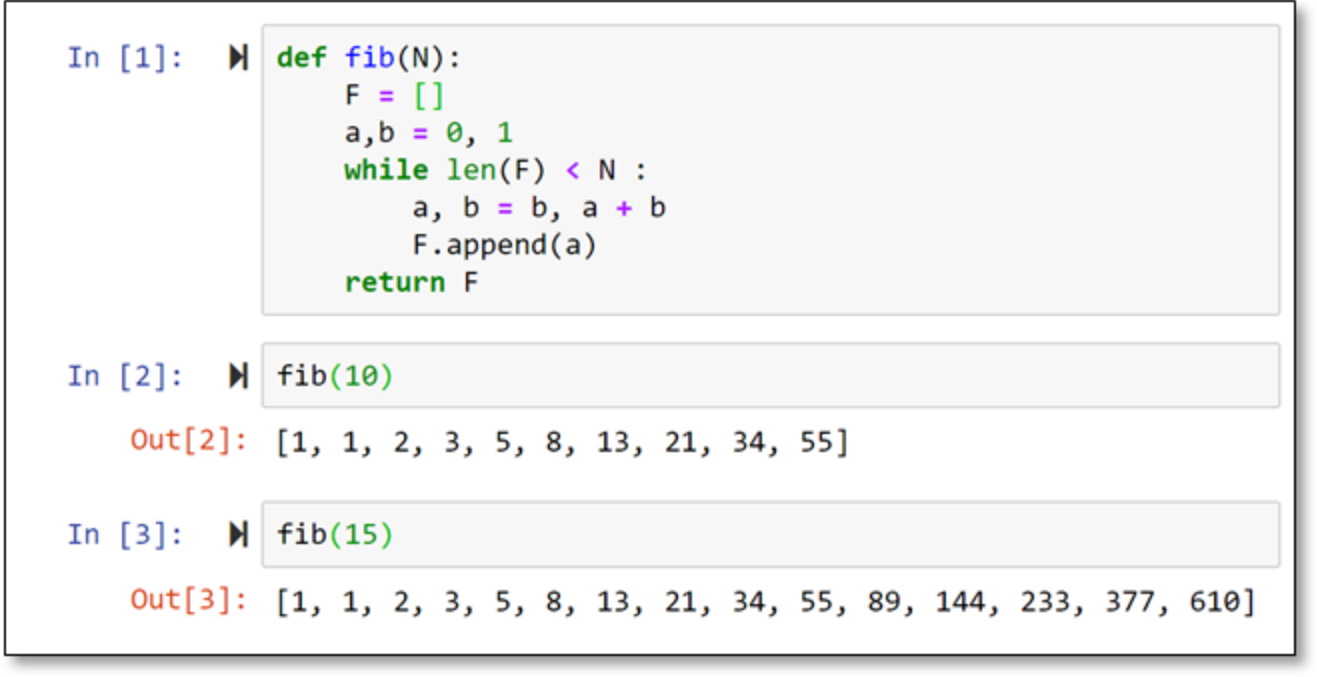Click the 'def fib(N):' line
This screenshot has height=677, width=1317.
(x=368, y=58)
